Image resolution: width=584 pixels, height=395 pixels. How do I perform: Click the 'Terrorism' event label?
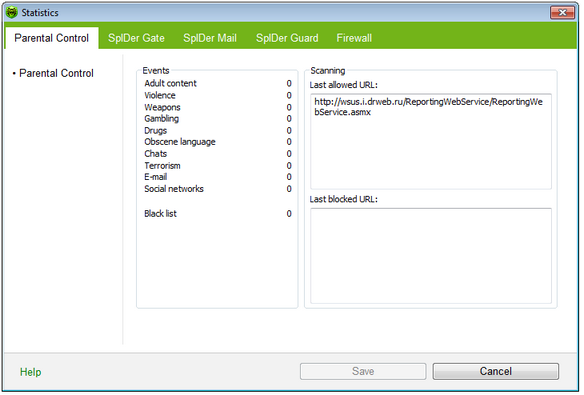tap(162, 166)
